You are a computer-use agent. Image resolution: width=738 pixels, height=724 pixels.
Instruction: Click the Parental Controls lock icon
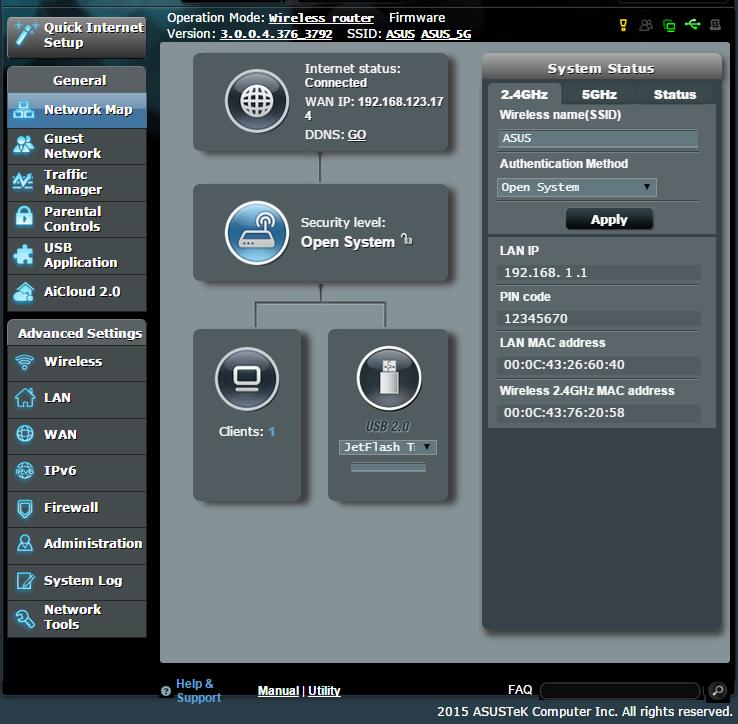click(24, 217)
